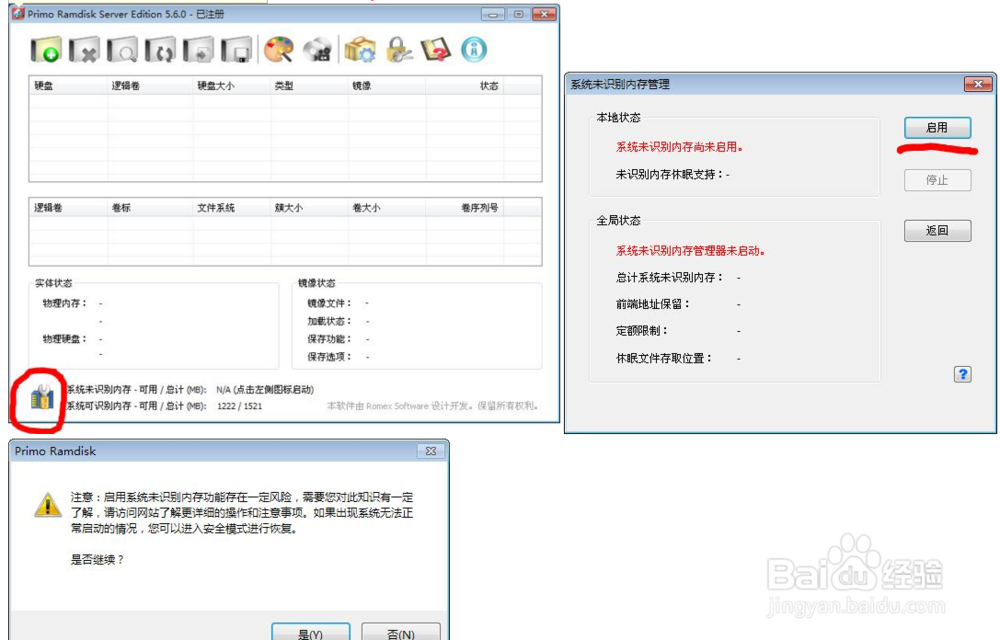This screenshot has height=640, width=1000.
Task: Open the box with gear settings icon
Action: pos(360,50)
